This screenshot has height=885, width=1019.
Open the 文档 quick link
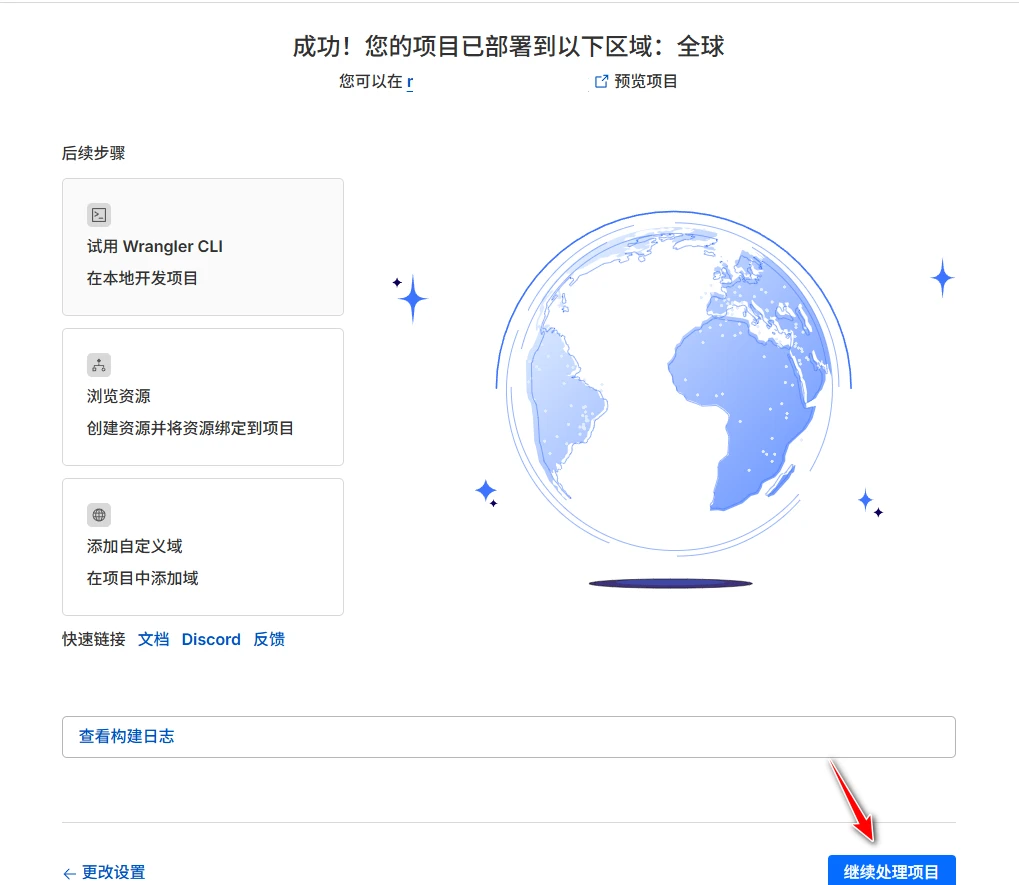(153, 640)
